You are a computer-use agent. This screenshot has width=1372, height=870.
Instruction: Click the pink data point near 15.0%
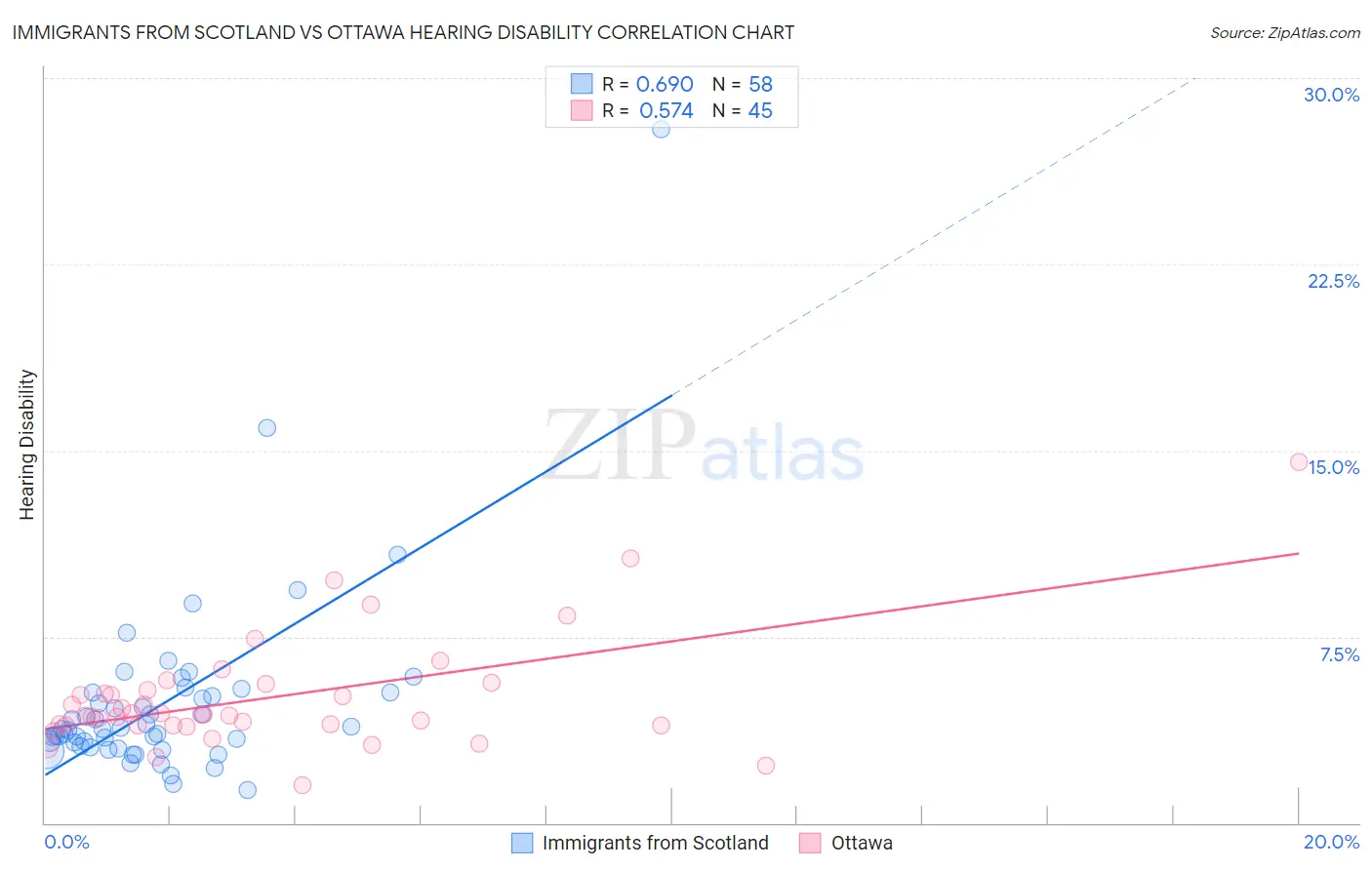pyautogui.click(x=1299, y=462)
